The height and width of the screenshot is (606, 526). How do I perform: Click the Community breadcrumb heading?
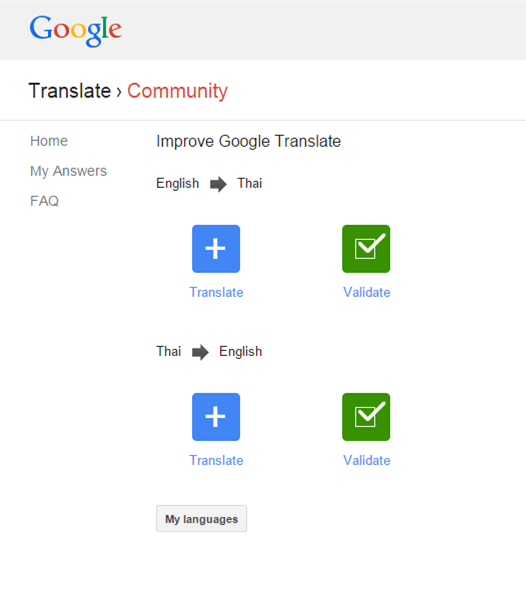pos(177,91)
